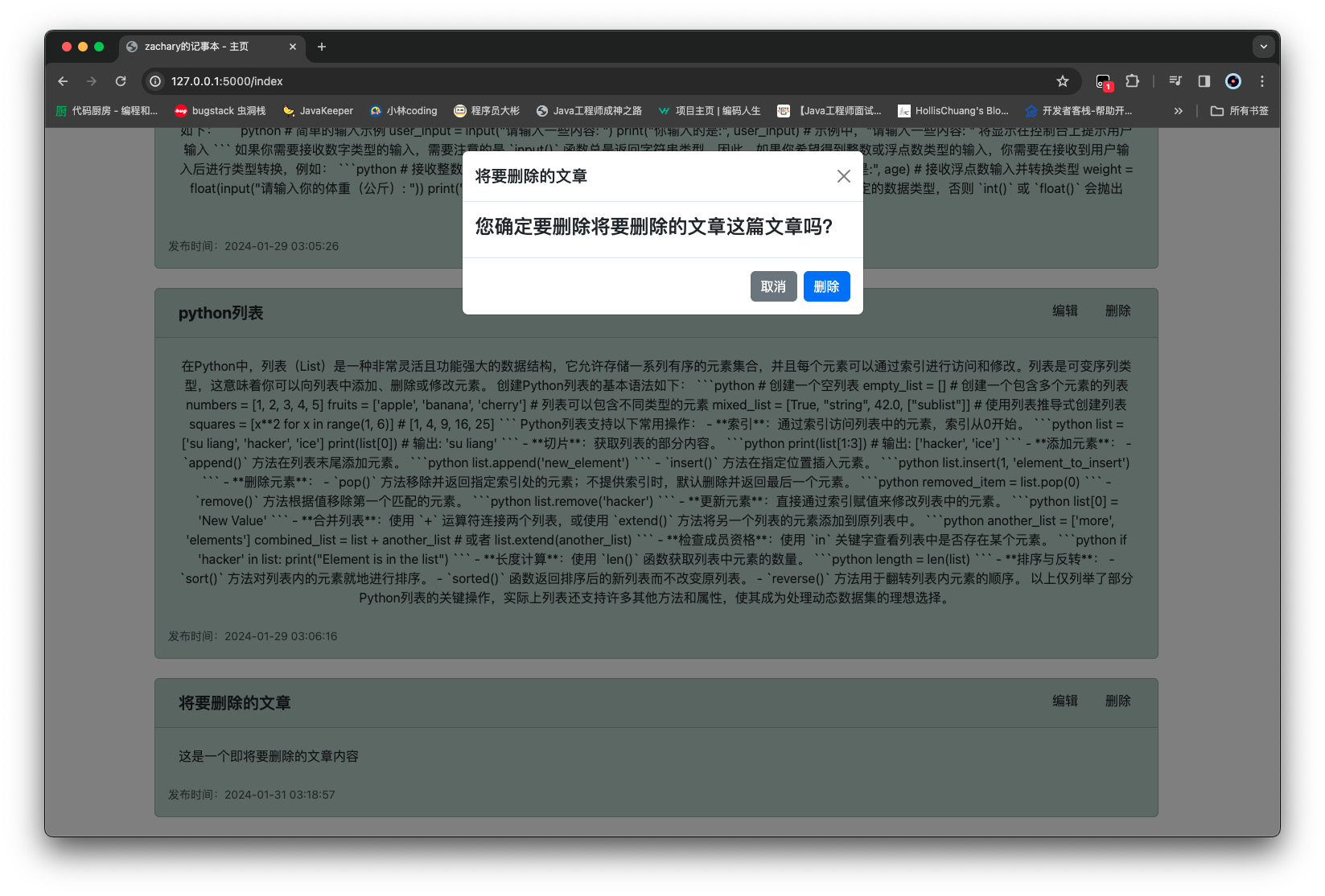Expand the hidden bookmarks overflow chevron
1325x896 pixels.
(x=1178, y=111)
